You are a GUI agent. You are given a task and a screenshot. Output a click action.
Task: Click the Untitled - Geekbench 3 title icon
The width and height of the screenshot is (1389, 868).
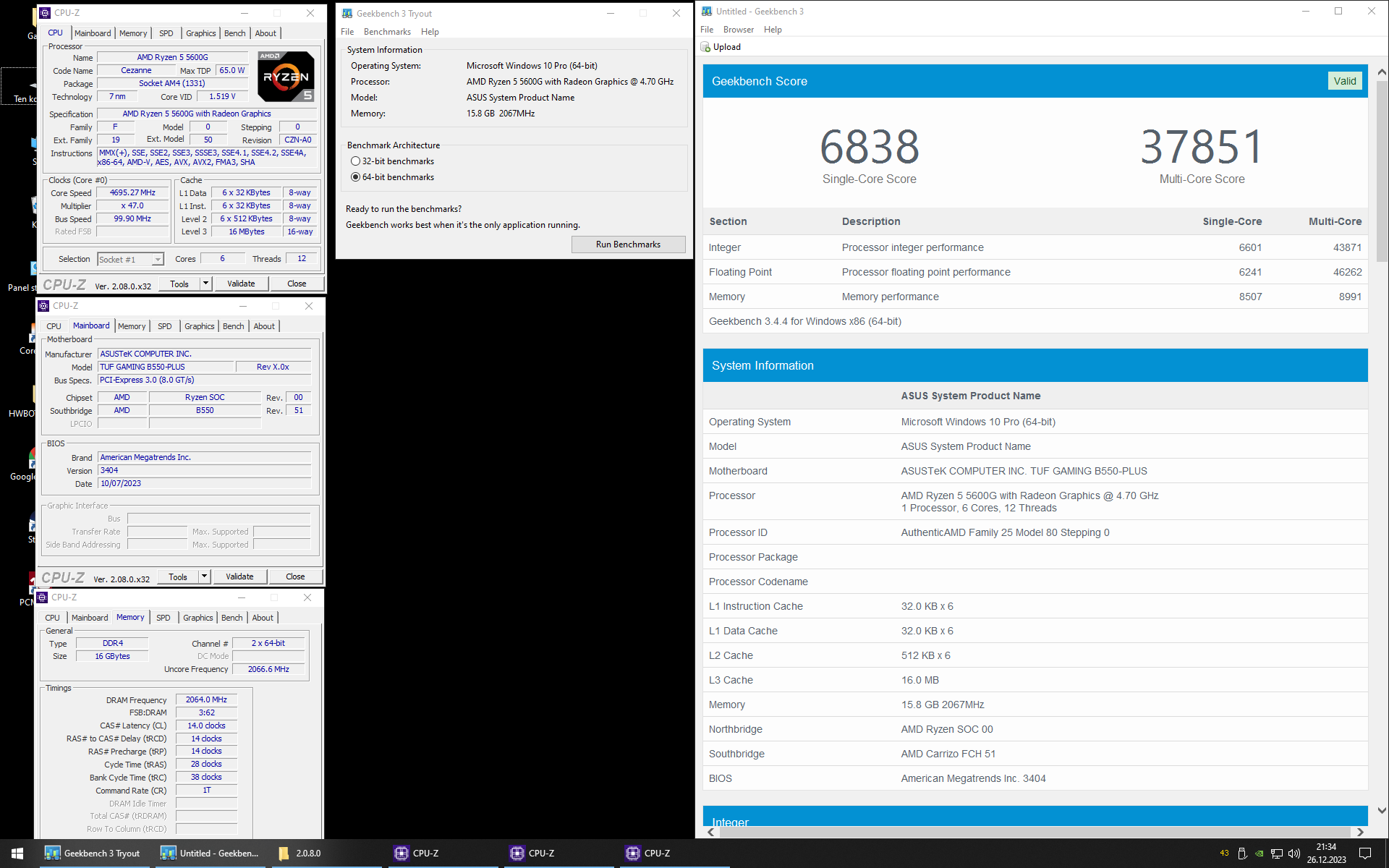pos(707,11)
